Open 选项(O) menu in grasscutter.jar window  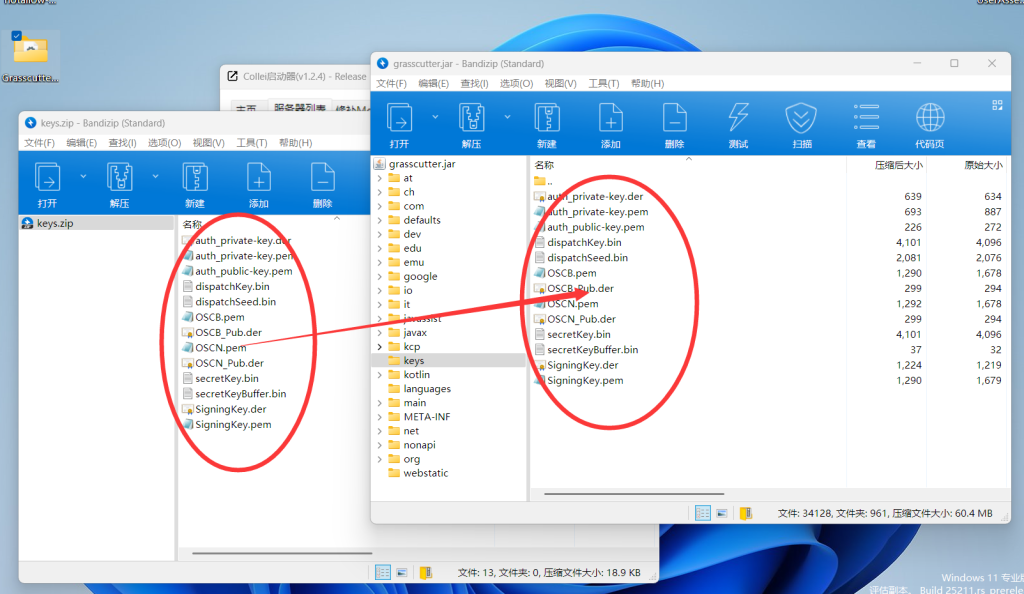517,84
